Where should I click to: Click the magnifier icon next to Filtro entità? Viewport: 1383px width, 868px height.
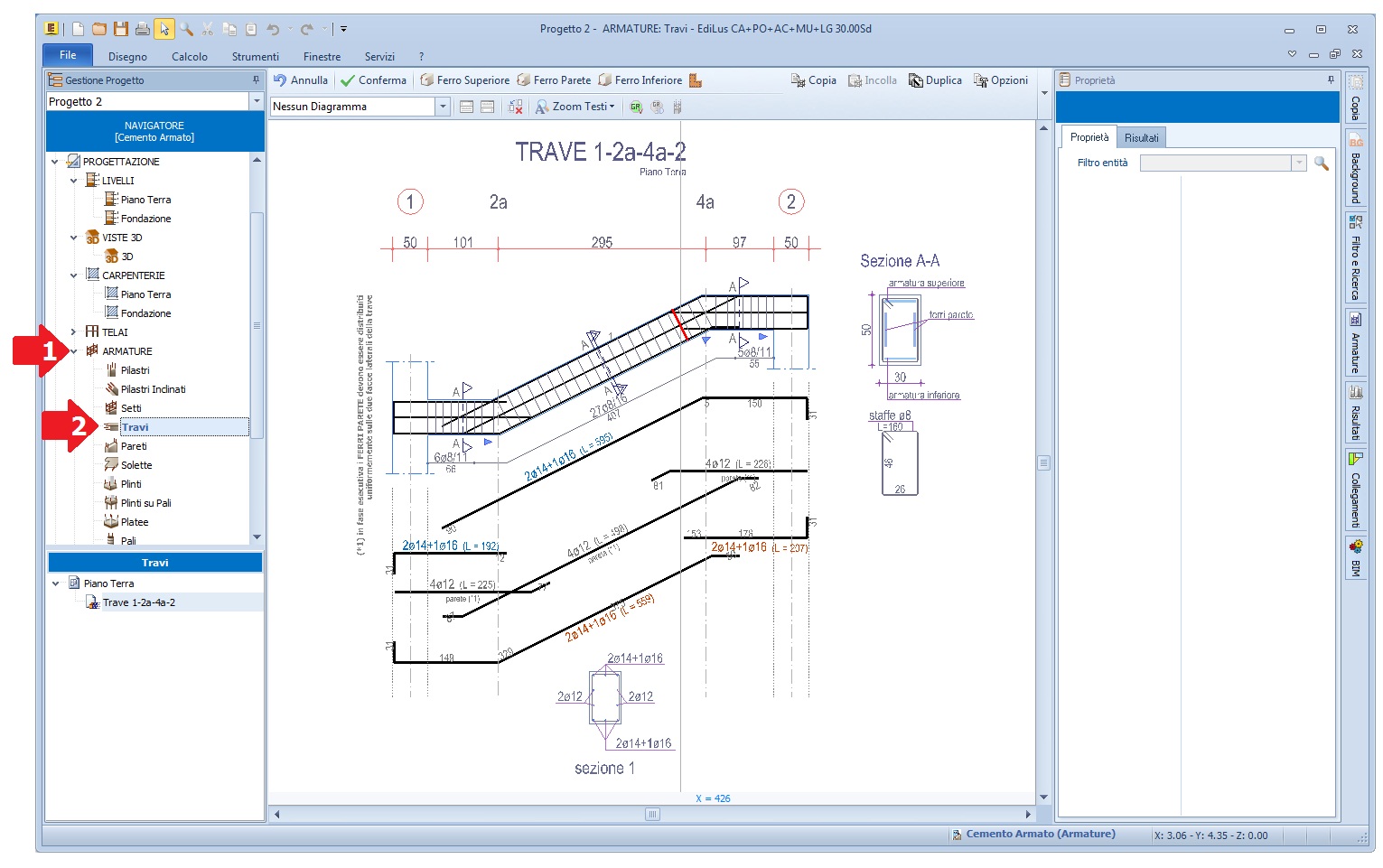click(x=1321, y=163)
